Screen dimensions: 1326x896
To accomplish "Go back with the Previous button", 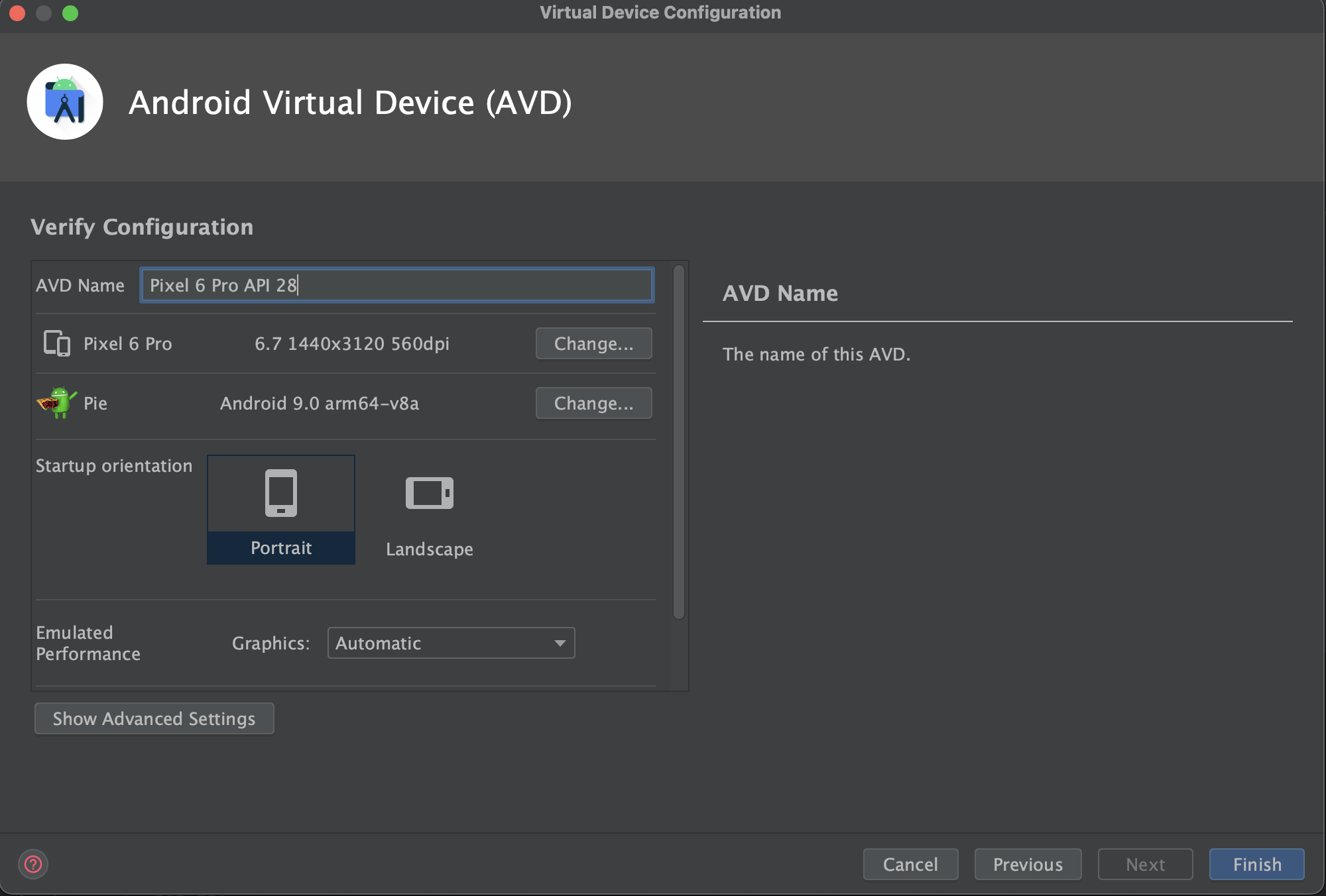I will pyautogui.click(x=1028, y=864).
